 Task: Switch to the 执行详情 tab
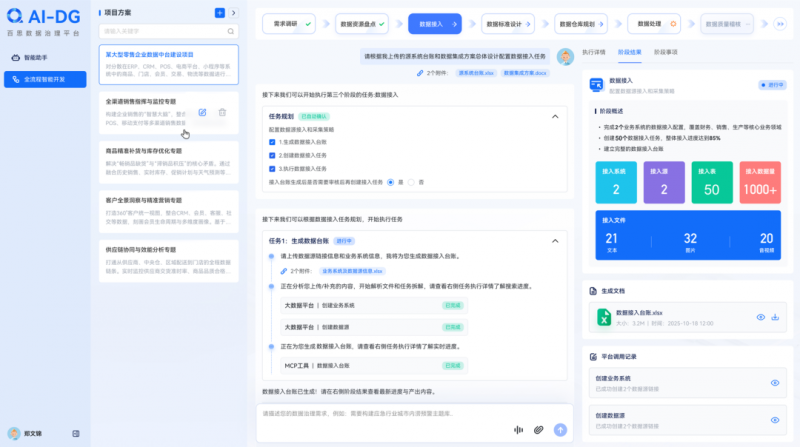click(x=594, y=52)
